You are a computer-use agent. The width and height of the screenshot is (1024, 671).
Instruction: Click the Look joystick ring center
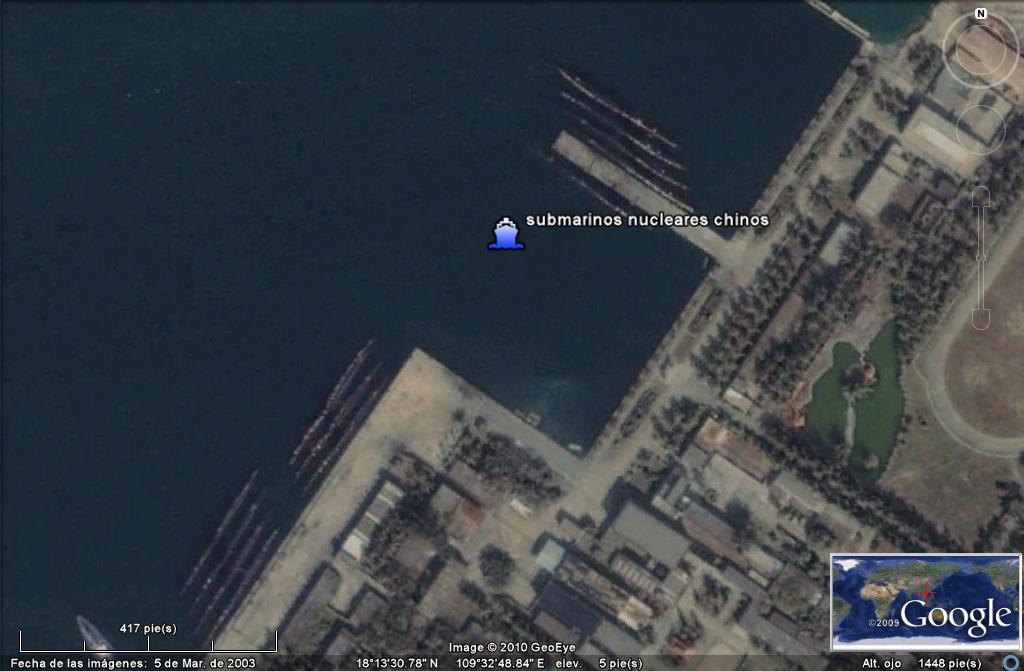pos(980,50)
